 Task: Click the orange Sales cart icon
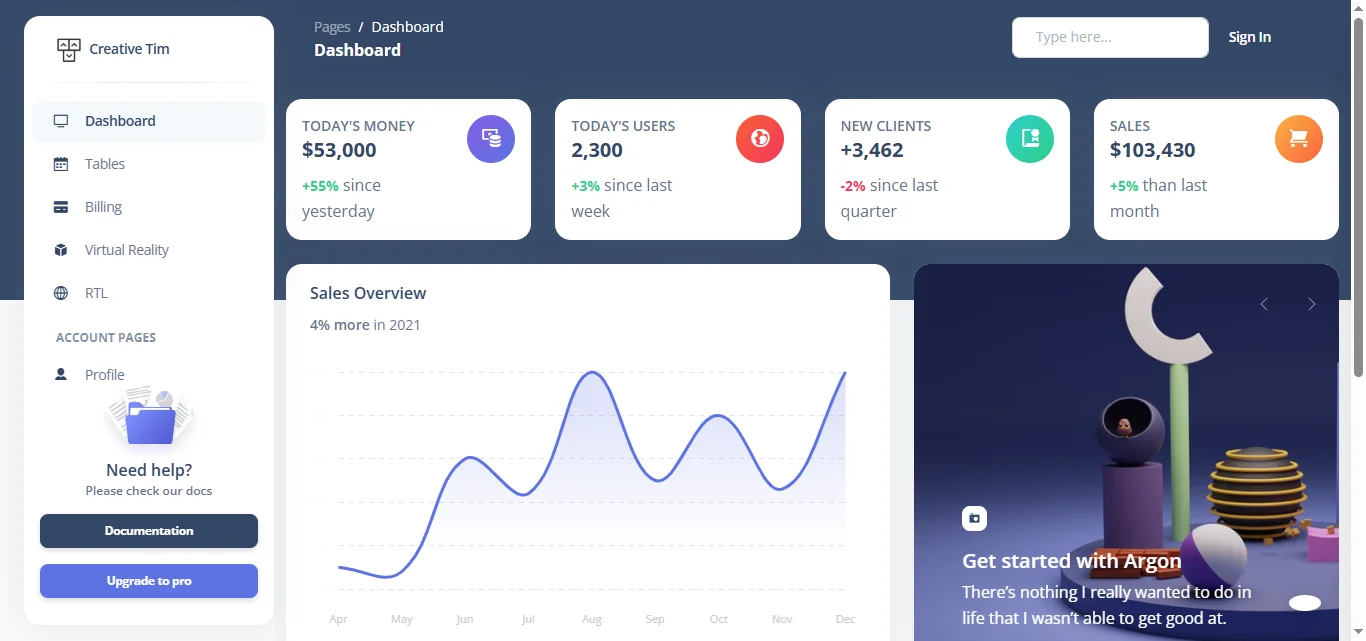[1298, 138]
